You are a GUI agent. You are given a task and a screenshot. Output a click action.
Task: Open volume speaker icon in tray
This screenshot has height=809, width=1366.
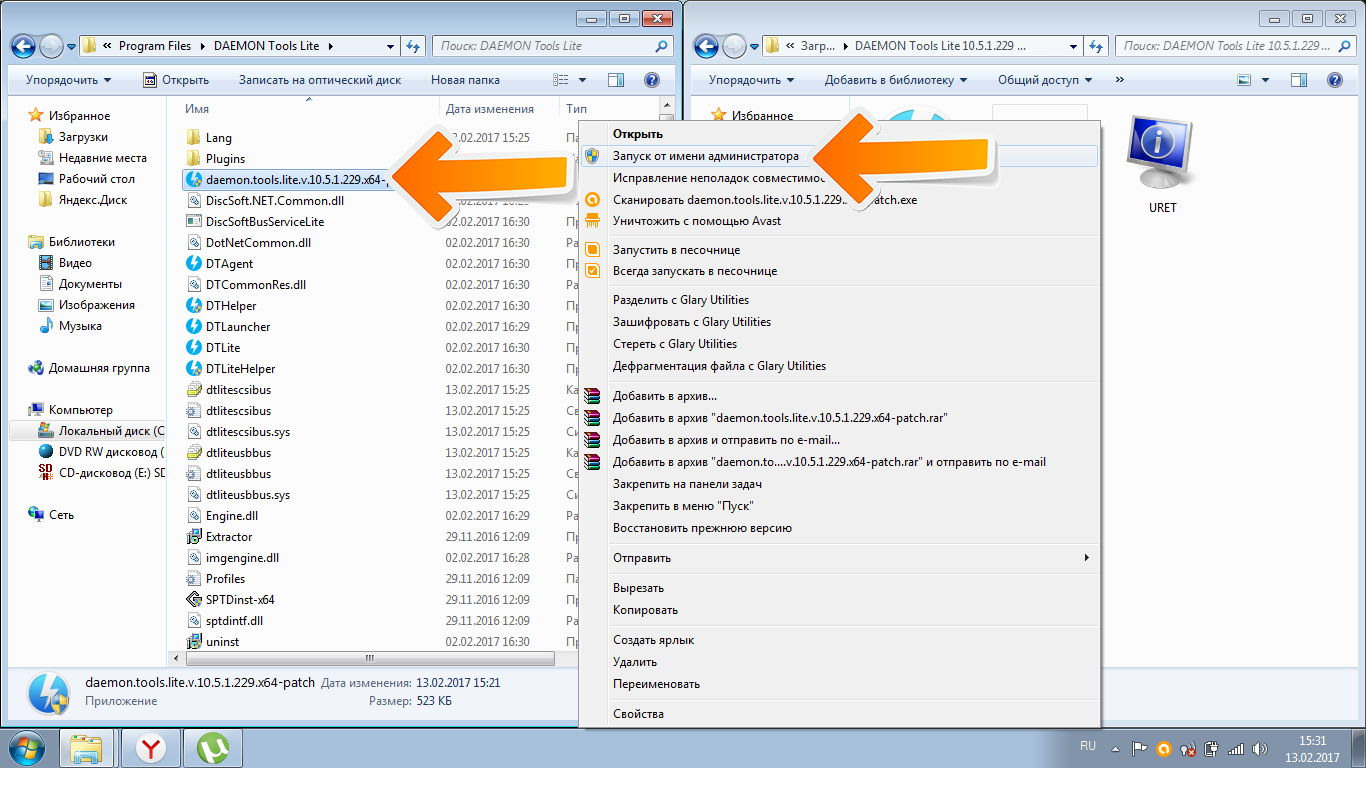coord(1260,748)
